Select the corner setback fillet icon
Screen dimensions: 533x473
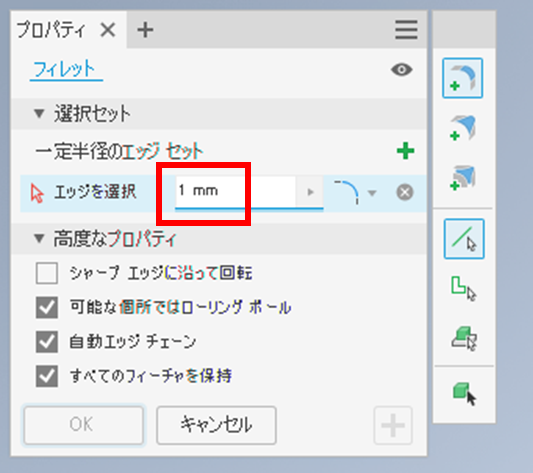point(463,178)
